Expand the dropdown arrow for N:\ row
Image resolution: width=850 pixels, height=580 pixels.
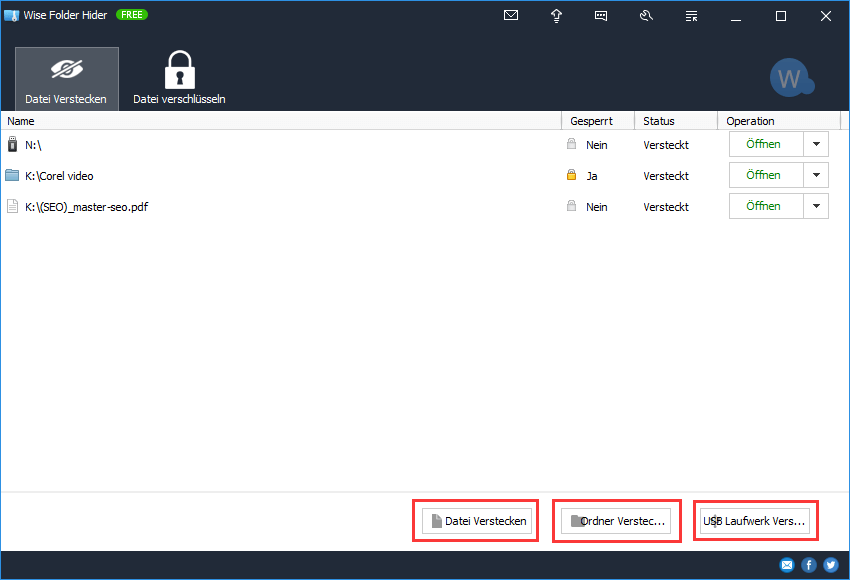coord(816,144)
